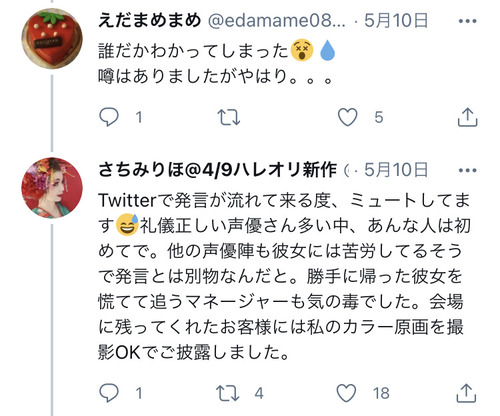Retweet えだまめまめ's tweet
This screenshot has width=500, height=416.
229,117
